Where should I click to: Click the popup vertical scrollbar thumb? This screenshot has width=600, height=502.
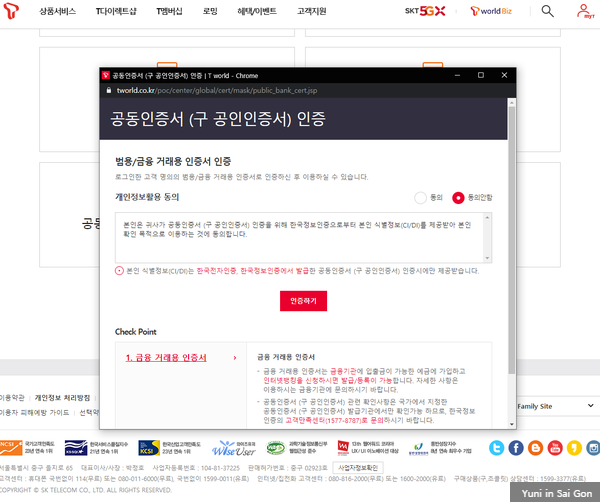[x=512, y=240]
